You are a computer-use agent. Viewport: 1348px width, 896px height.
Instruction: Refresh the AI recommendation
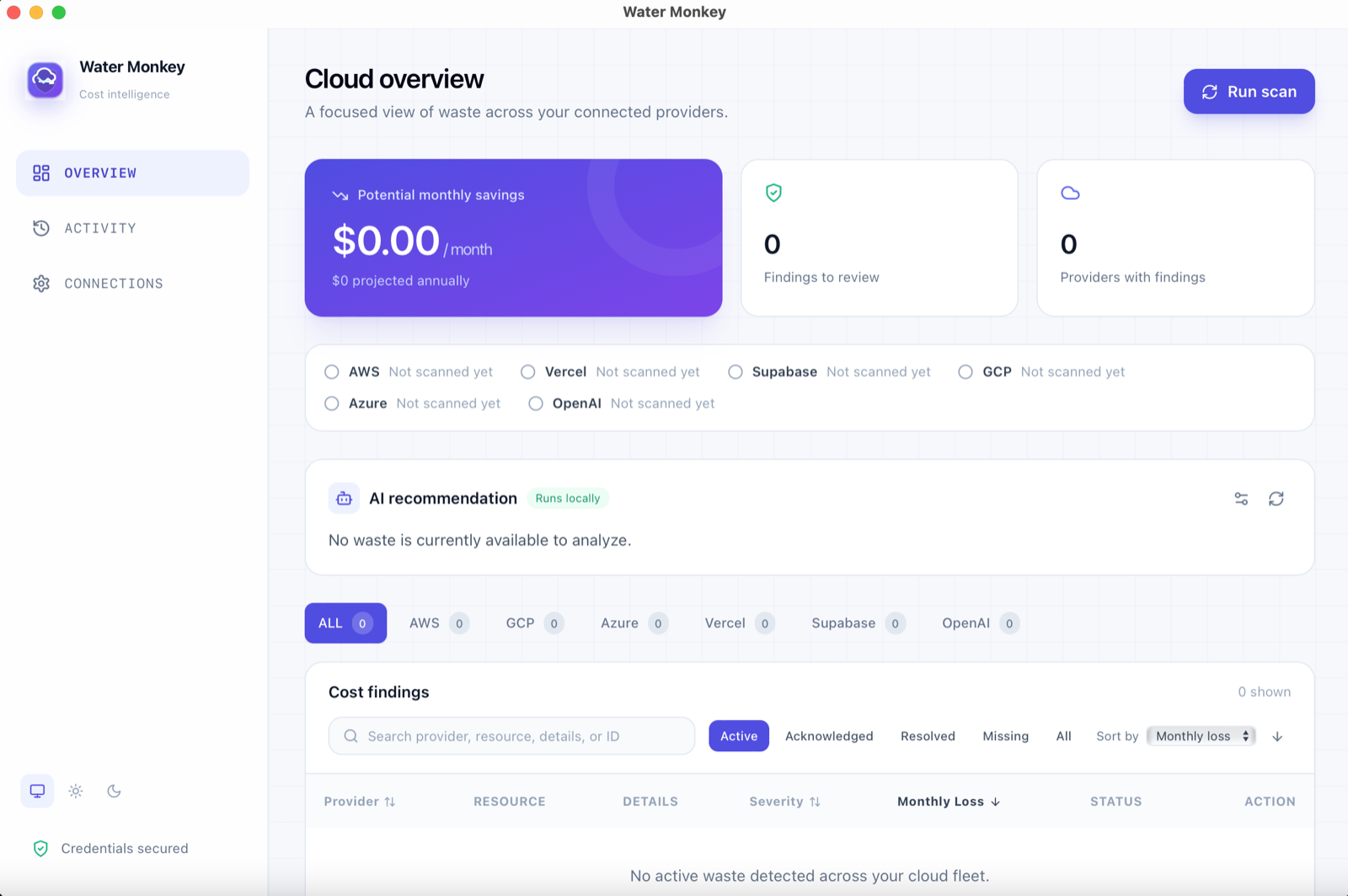point(1276,499)
